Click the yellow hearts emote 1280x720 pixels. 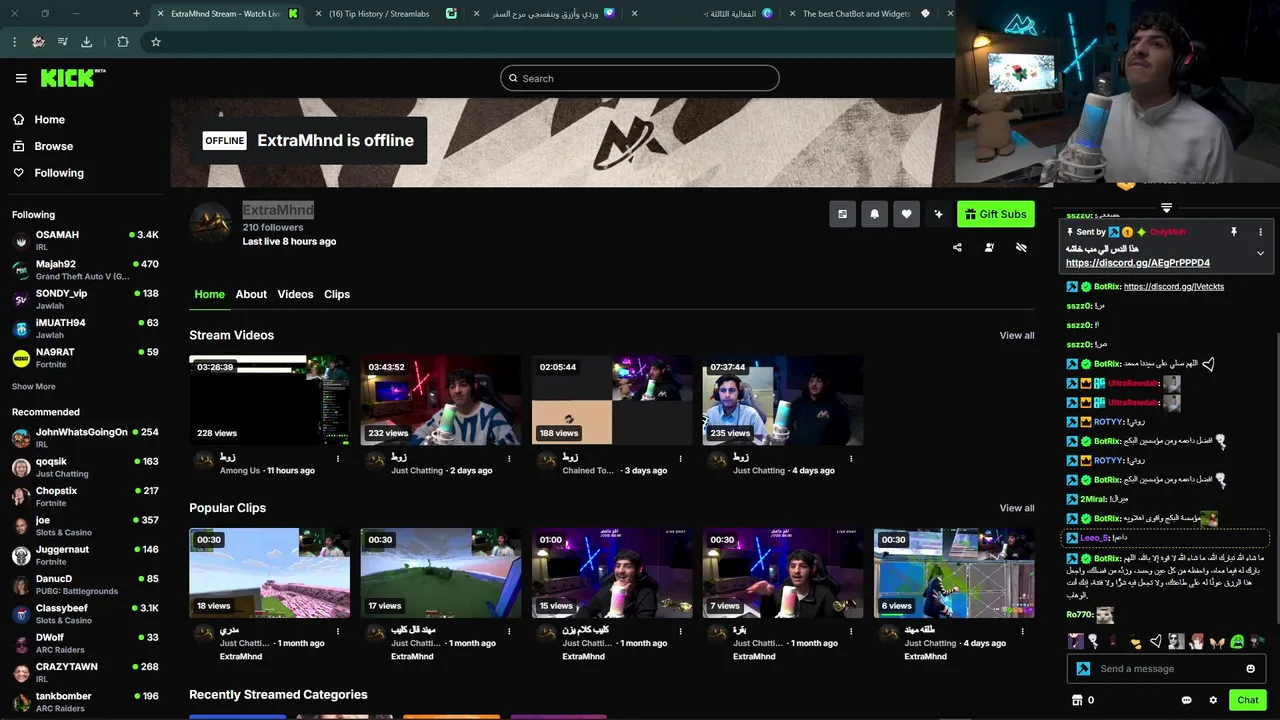[1135, 641]
